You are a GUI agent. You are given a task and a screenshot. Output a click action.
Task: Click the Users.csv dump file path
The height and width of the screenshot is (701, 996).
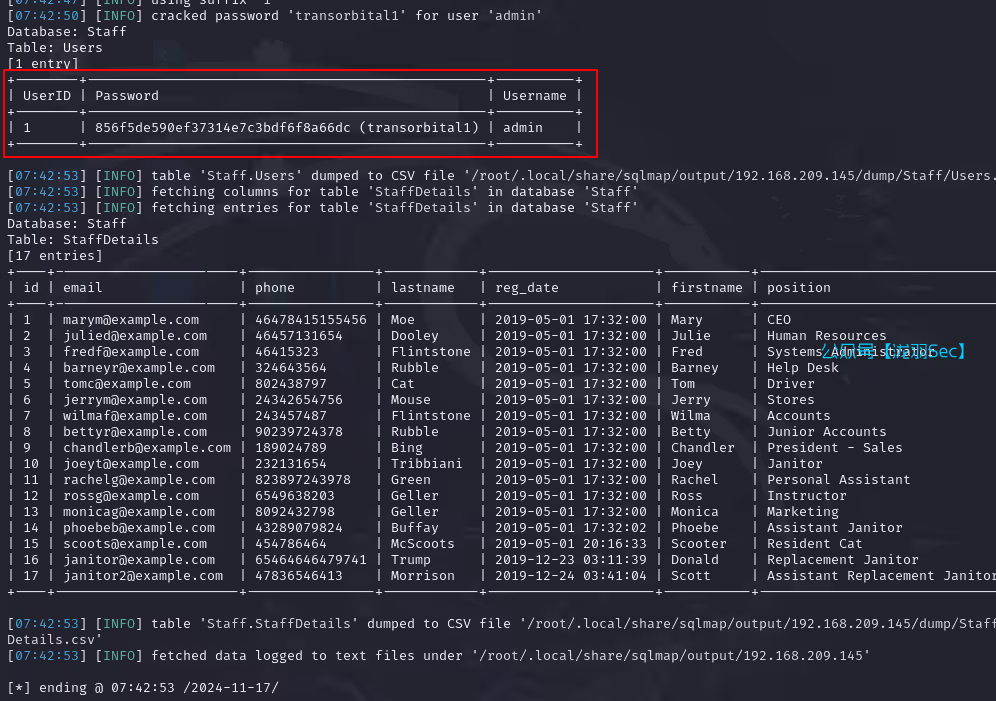(x=734, y=176)
